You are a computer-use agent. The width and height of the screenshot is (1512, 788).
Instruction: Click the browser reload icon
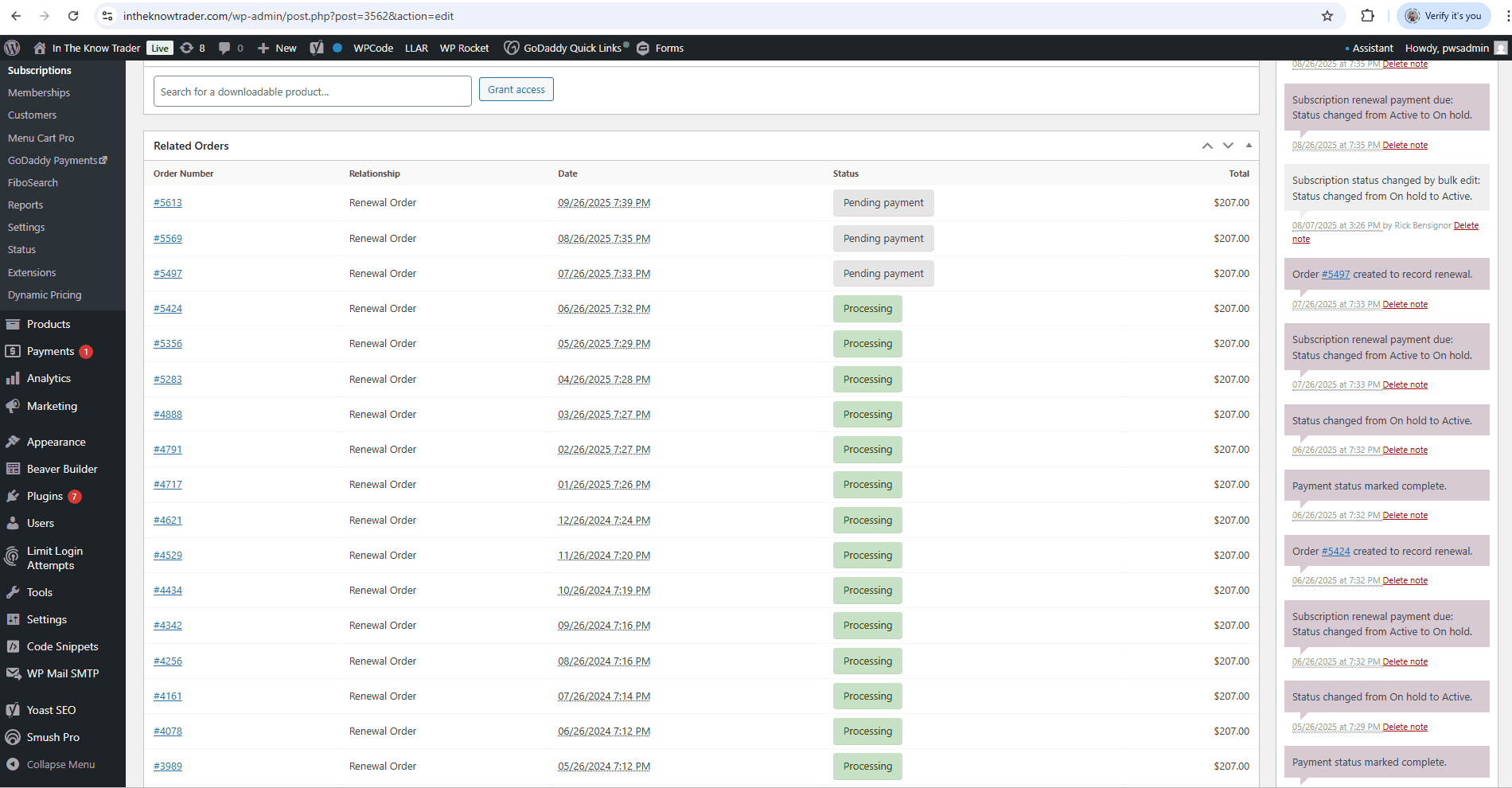[73, 16]
